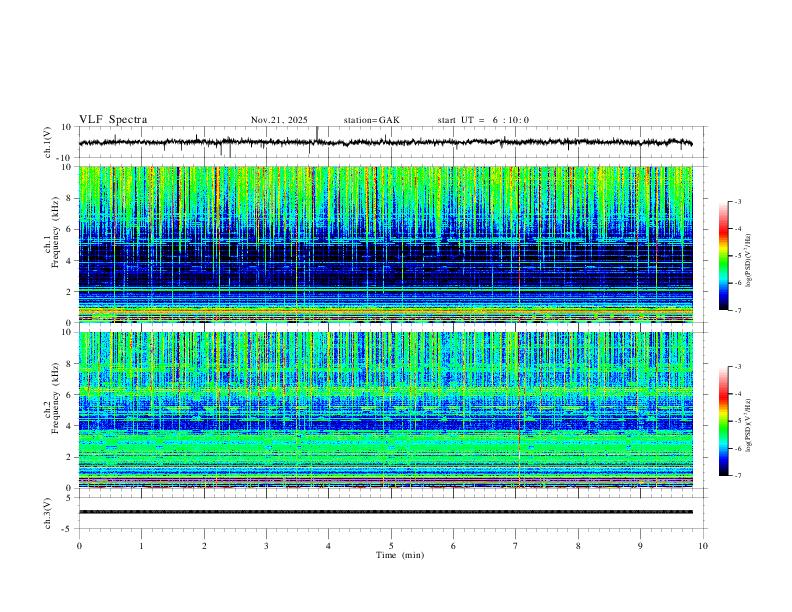Click the ch.1 PSD color scale bar
The image size is (792, 612).
724,256
